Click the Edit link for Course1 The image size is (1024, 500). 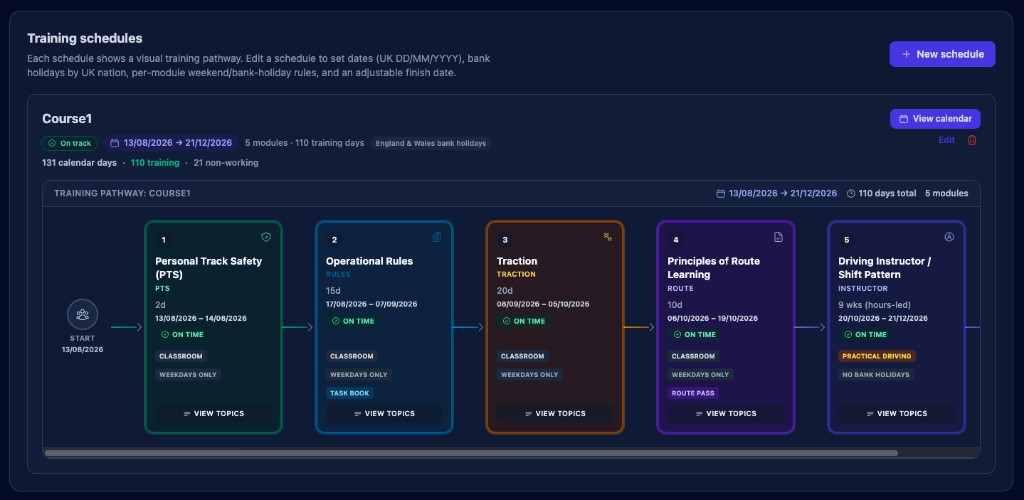pyautogui.click(x=946, y=140)
